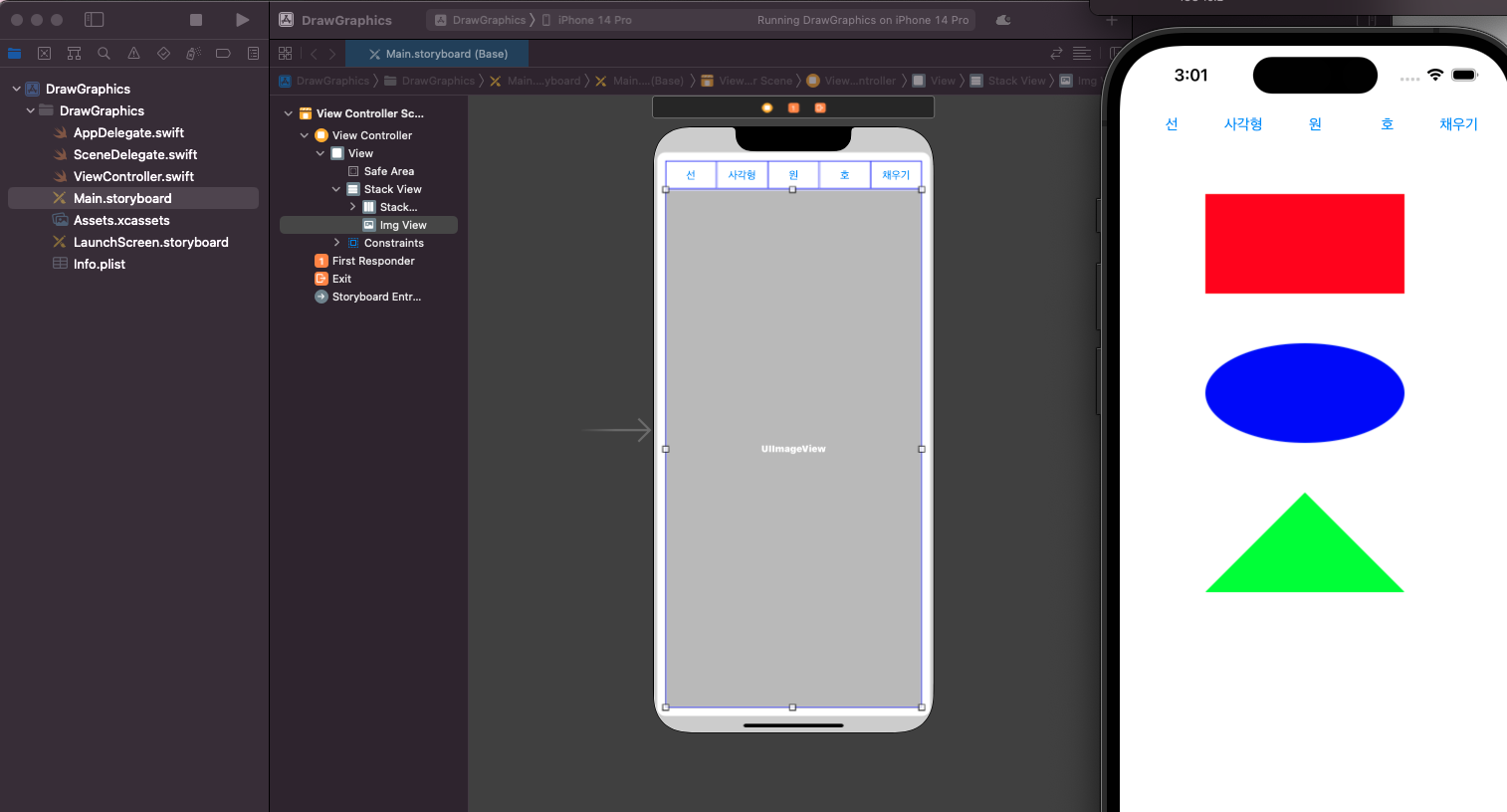
Task: Tap 사각형 in the iPhone simulator
Action: click(1243, 124)
